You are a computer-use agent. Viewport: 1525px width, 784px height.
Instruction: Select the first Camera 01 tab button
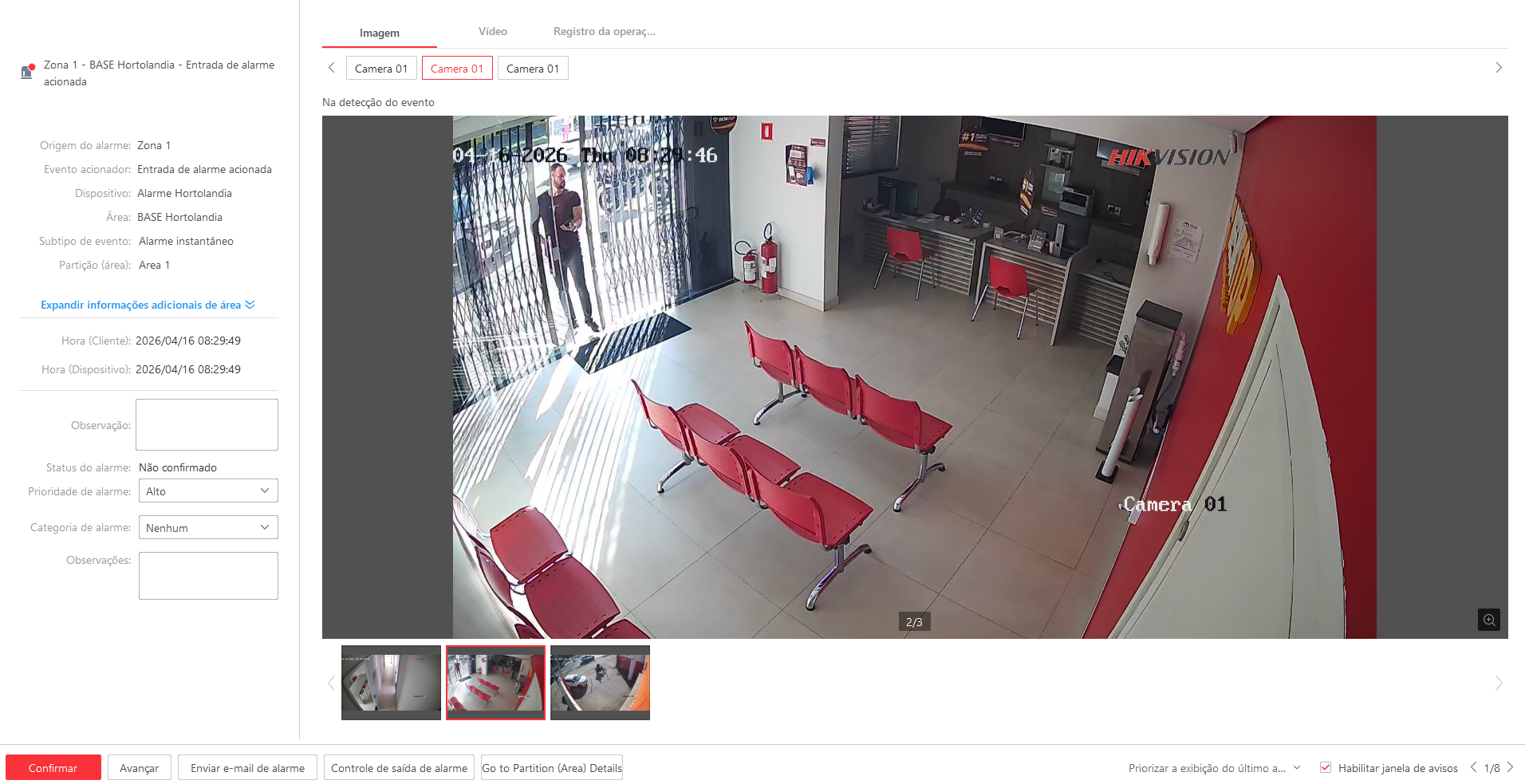pos(380,69)
